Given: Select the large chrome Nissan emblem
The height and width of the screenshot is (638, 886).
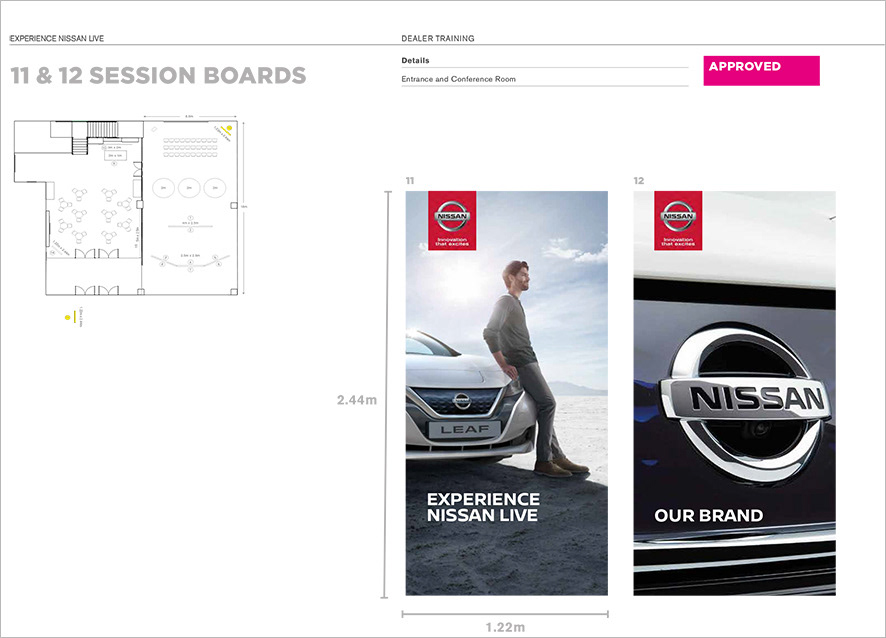Looking at the screenshot, I should 748,399.
